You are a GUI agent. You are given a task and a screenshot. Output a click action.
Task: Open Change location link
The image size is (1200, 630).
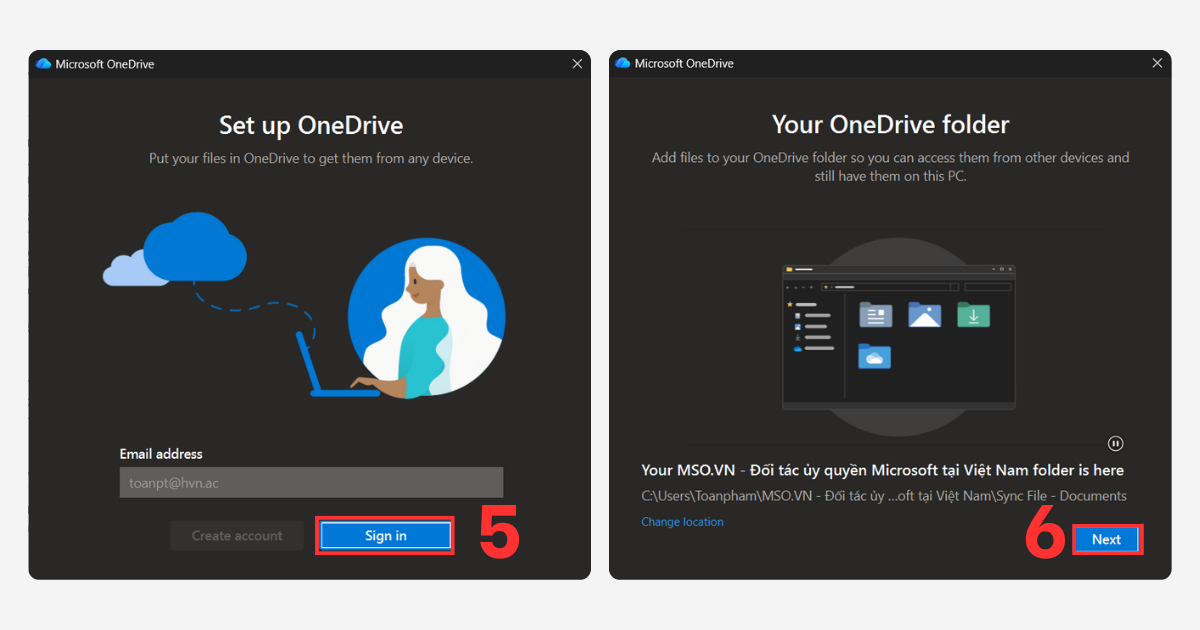tap(682, 521)
